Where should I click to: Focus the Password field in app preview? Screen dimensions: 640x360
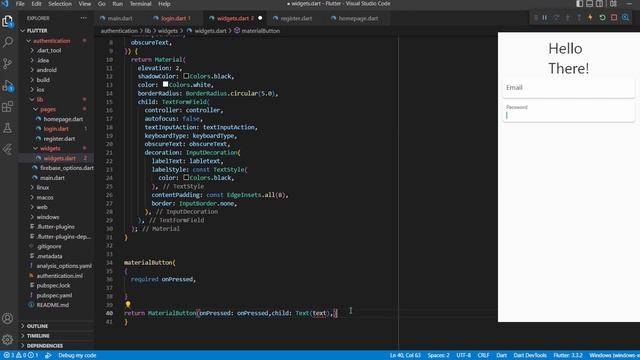(x=569, y=112)
